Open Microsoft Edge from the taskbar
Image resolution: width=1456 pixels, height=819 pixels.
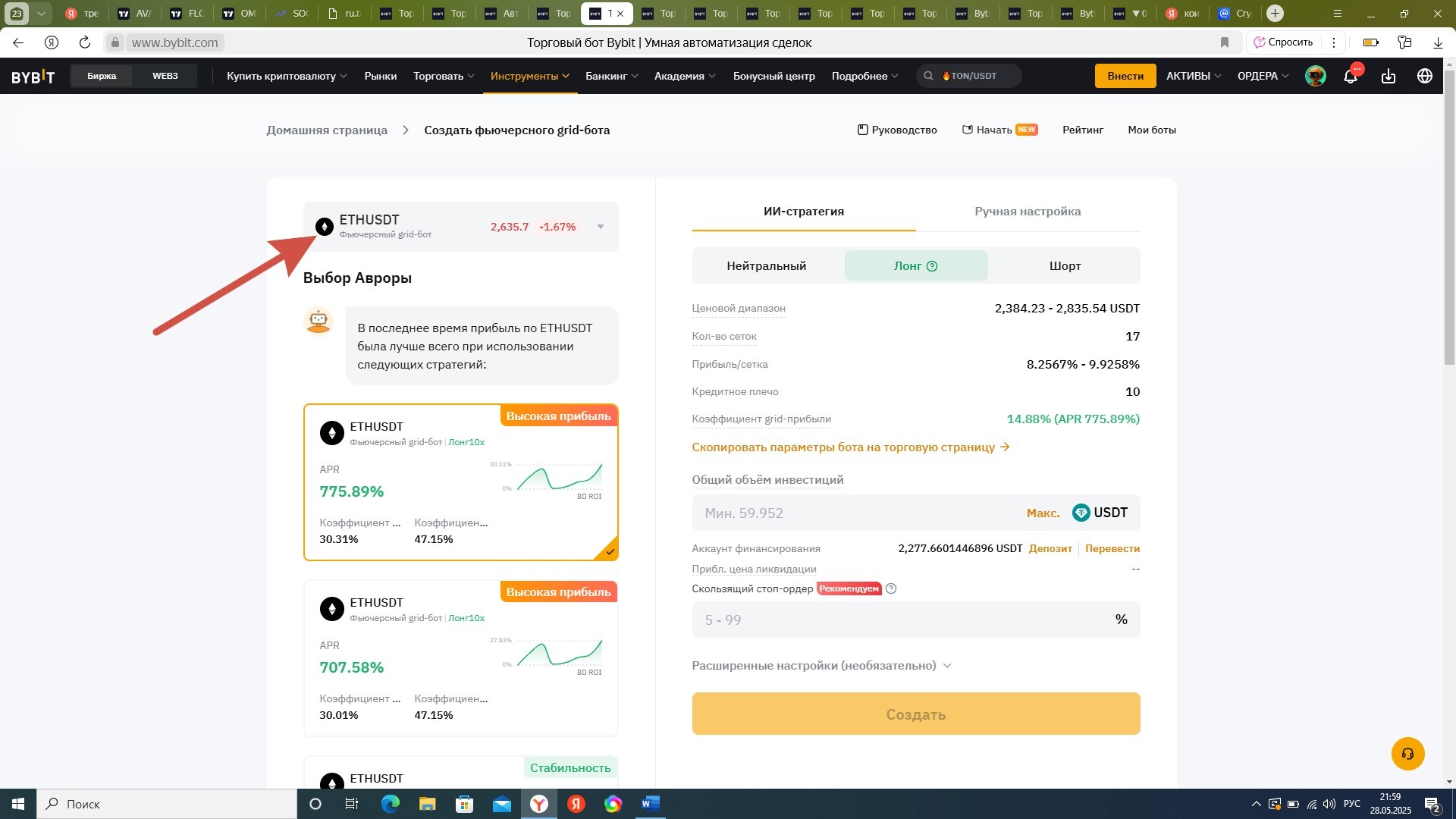[391, 804]
